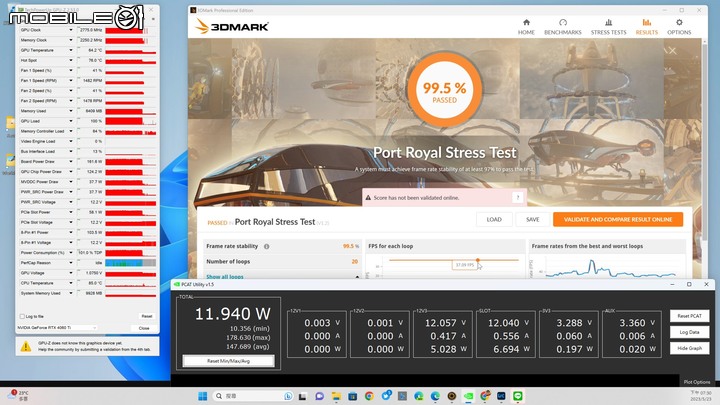Click the Log Data button in PCAT
The image size is (720, 405).
click(x=689, y=332)
